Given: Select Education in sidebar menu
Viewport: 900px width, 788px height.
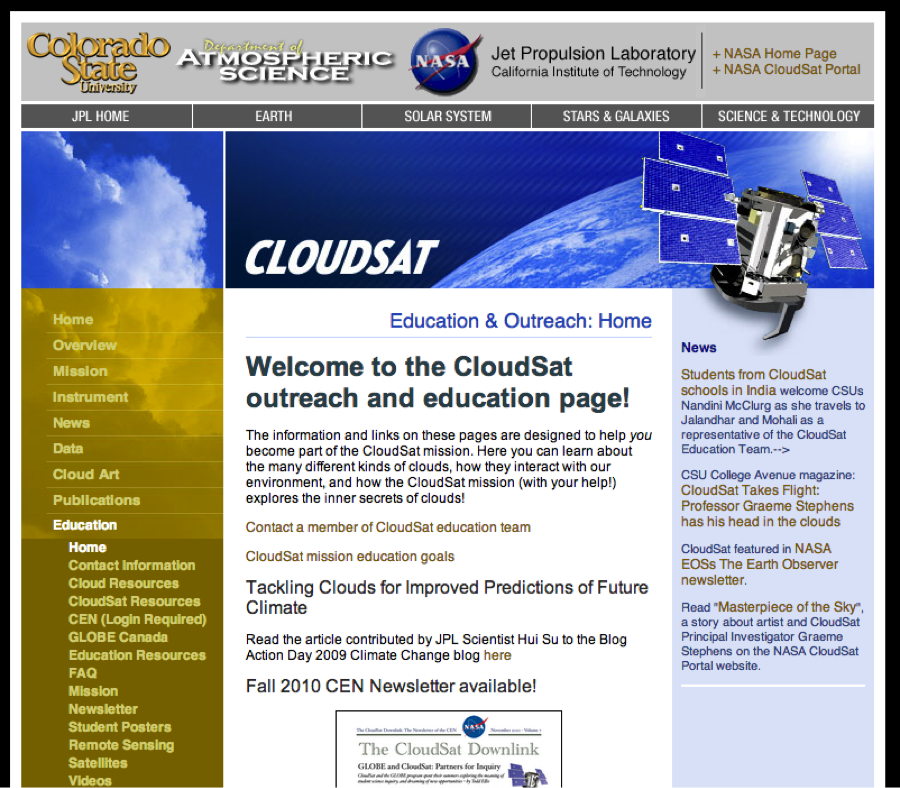Looking at the screenshot, I should pos(84,525).
